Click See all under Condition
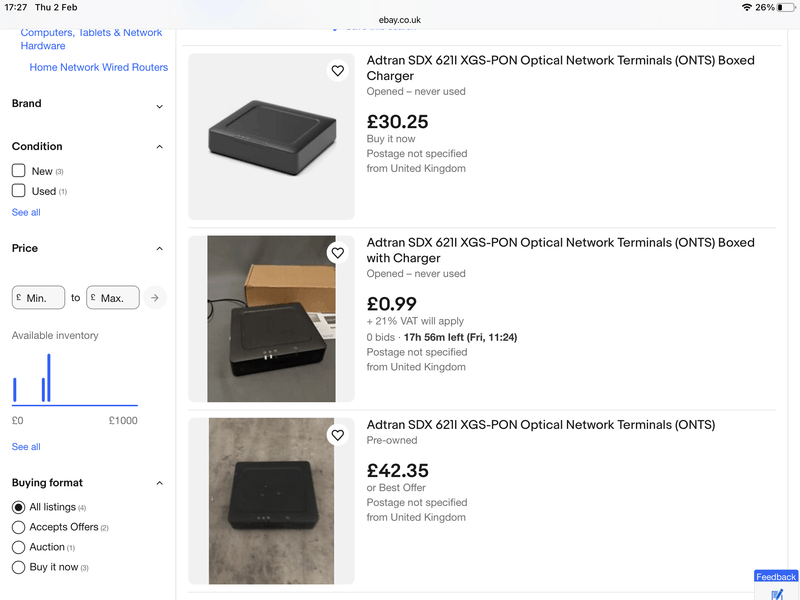This screenshot has height=600, width=800. [26, 213]
